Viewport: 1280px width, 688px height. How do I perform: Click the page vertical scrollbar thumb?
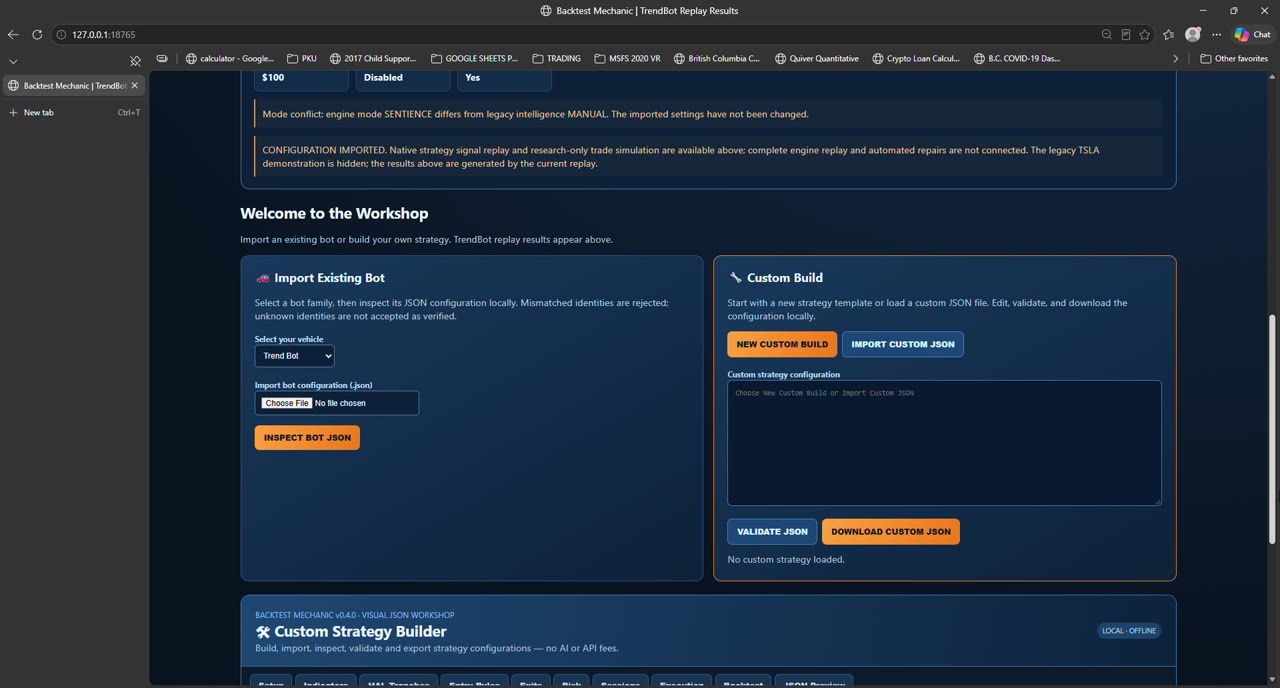click(1272, 430)
